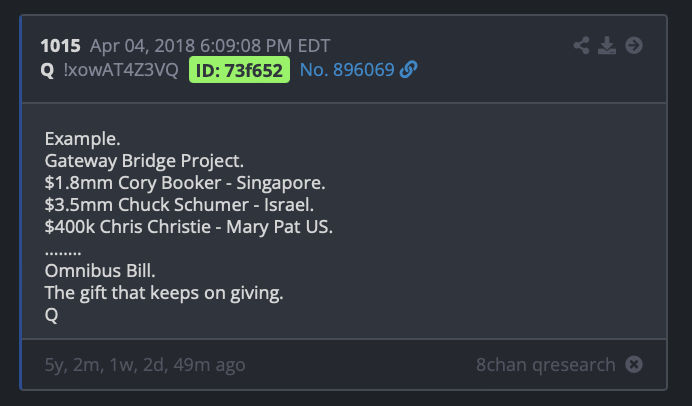The width and height of the screenshot is (692, 406).
Task: Click the post number 1015
Action: [x=60, y=46]
